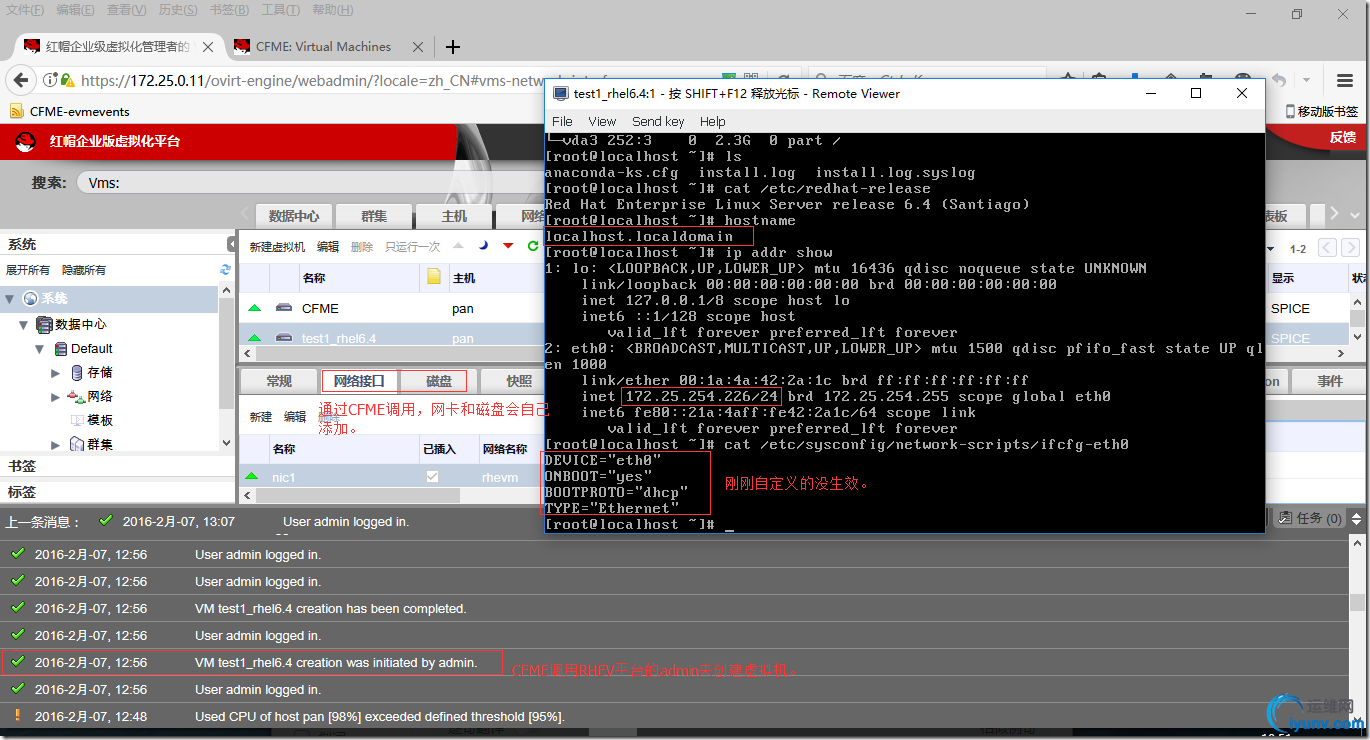The width and height of the screenshot is (1370, 740).
Task: Expand the 标签 tags section
Action: click(116, 491)
